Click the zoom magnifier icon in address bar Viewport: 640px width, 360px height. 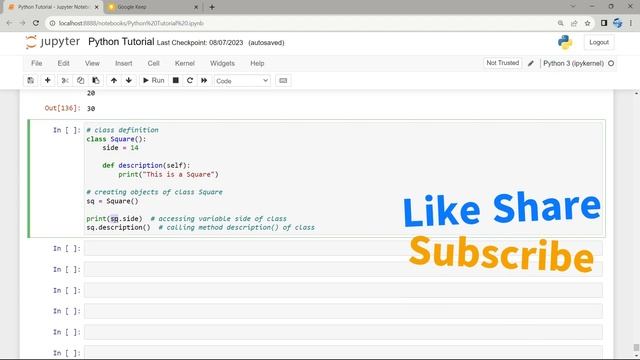(x=560, y=23)
